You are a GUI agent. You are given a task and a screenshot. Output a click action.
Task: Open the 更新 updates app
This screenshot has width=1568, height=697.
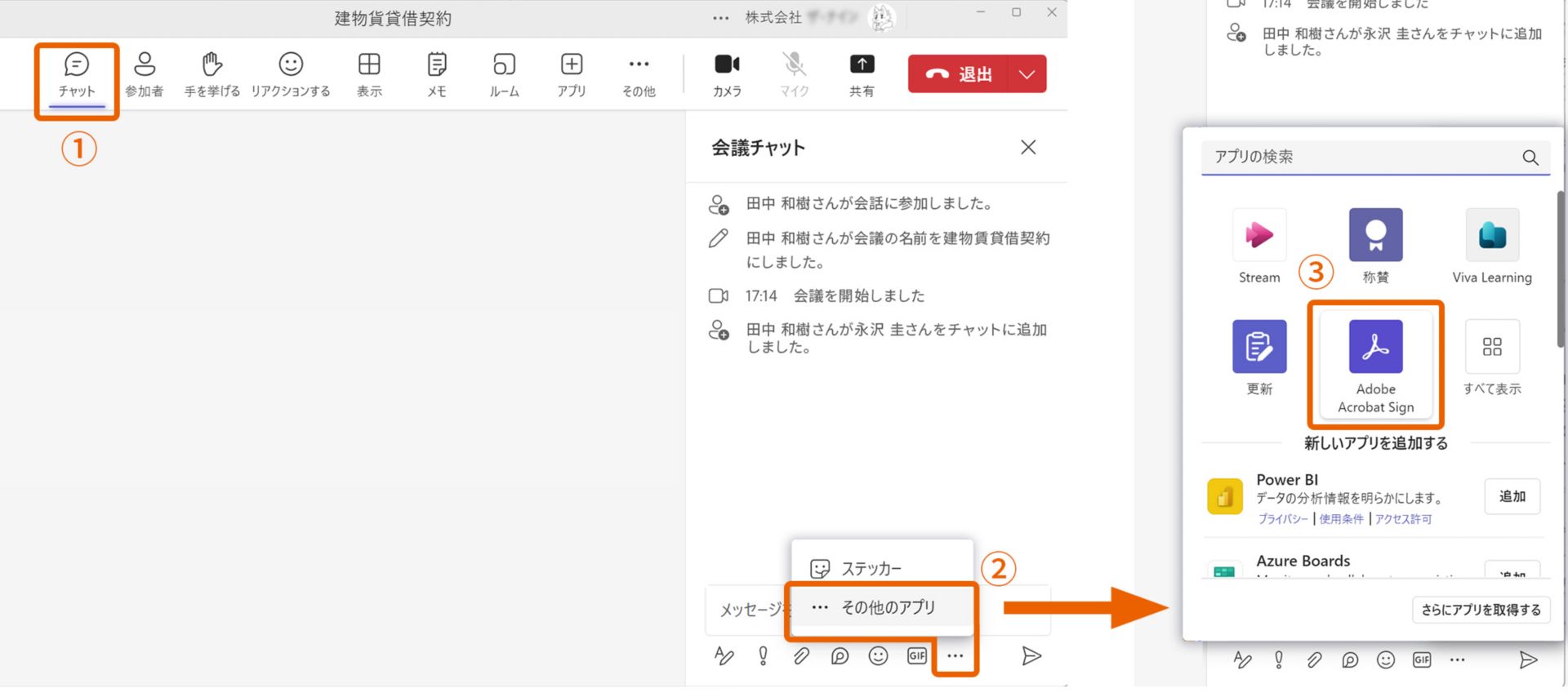(1259, 358)
